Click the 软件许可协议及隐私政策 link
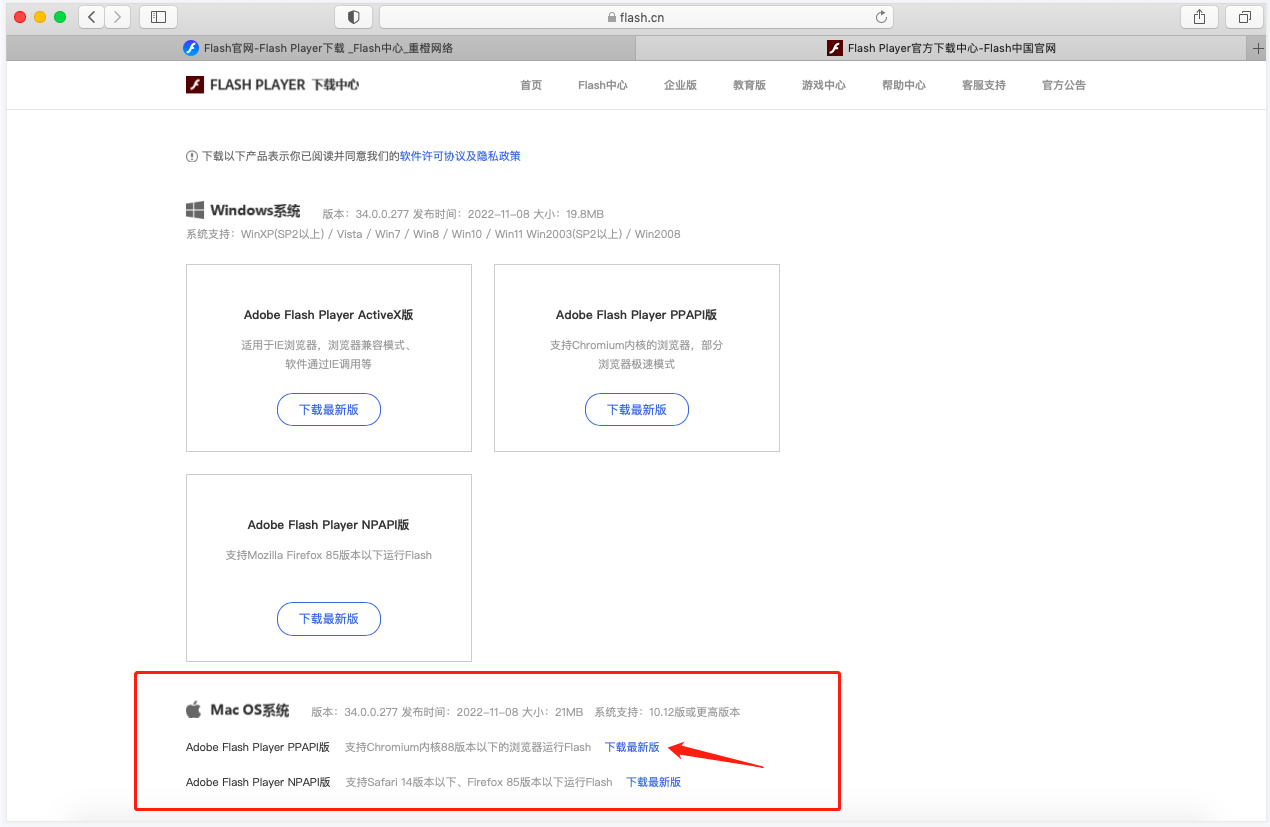Viewport: 1270px width, 827px height. [460, 156]
